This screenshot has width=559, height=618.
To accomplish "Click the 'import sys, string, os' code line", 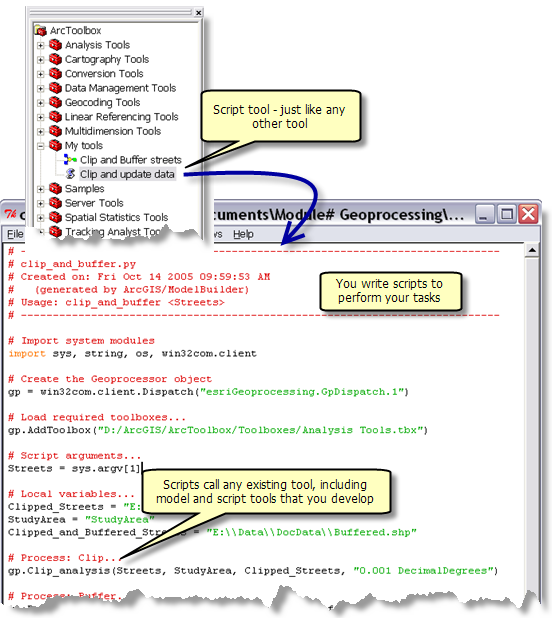I will (132, 354).
